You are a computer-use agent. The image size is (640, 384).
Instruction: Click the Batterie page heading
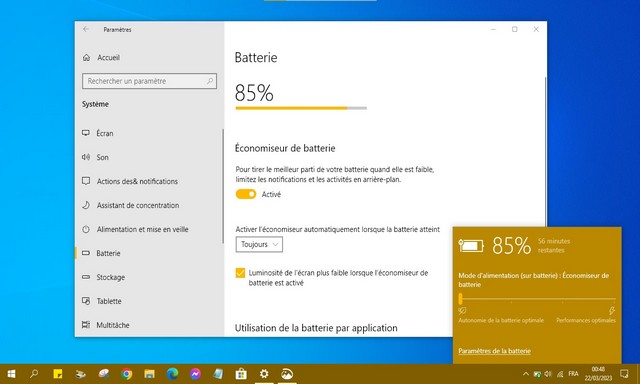256,58
